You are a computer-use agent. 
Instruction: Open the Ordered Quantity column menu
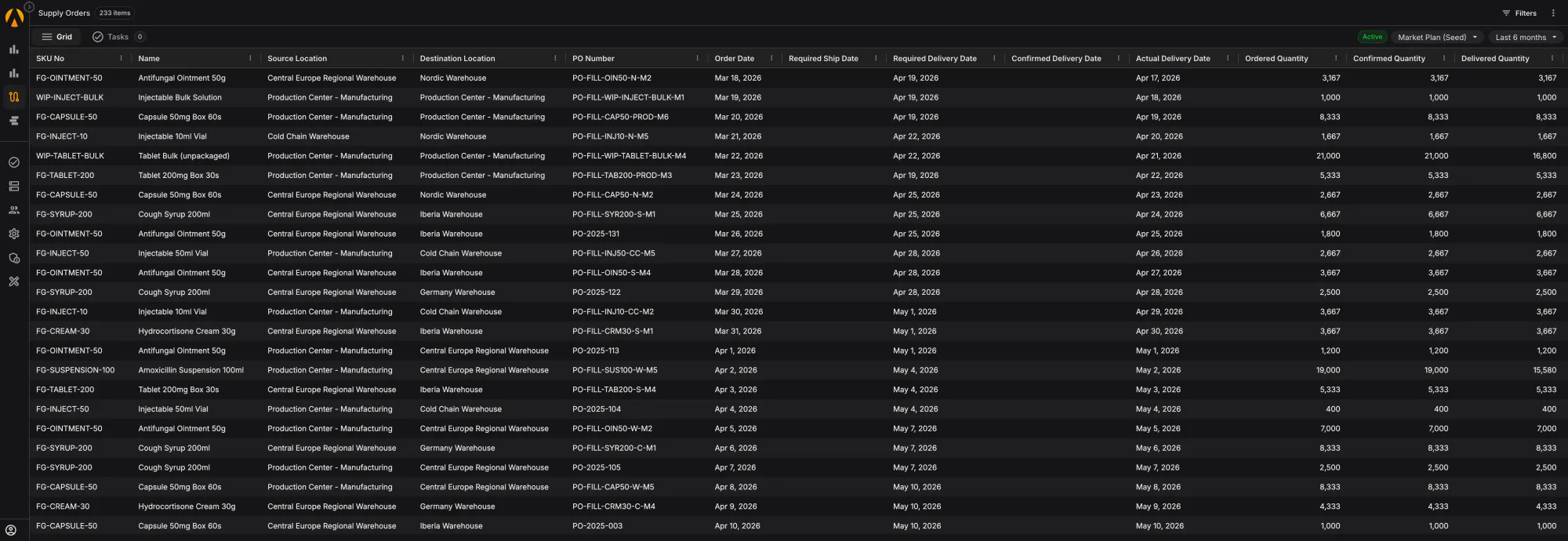click(x=1336, y=58)
